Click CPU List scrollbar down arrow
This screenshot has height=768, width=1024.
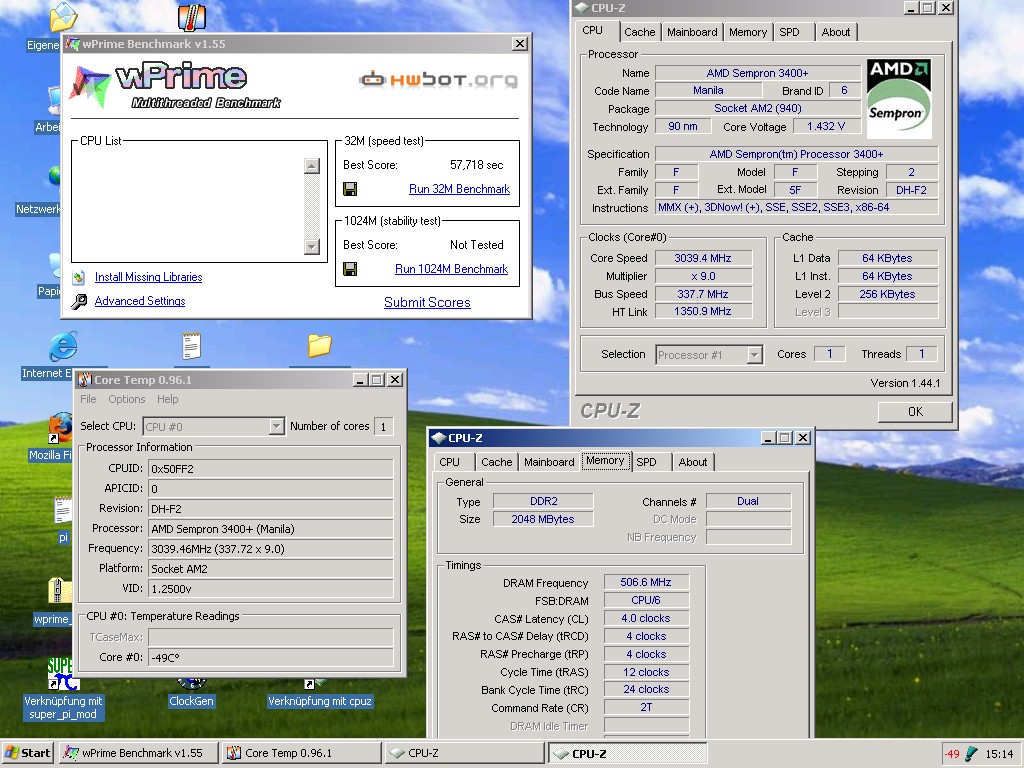(x=312, y=246)
